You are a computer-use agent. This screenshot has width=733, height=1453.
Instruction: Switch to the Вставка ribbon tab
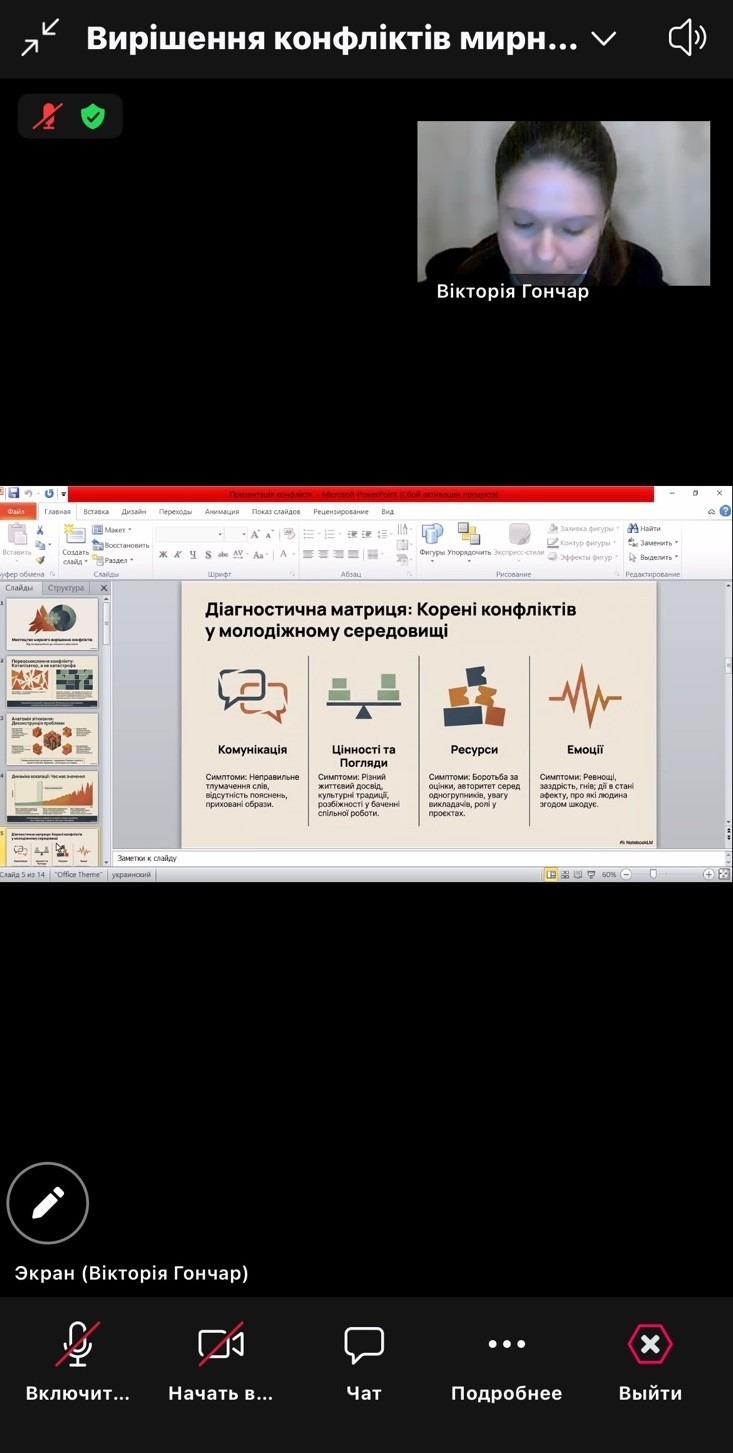click(x=96, y=511)
